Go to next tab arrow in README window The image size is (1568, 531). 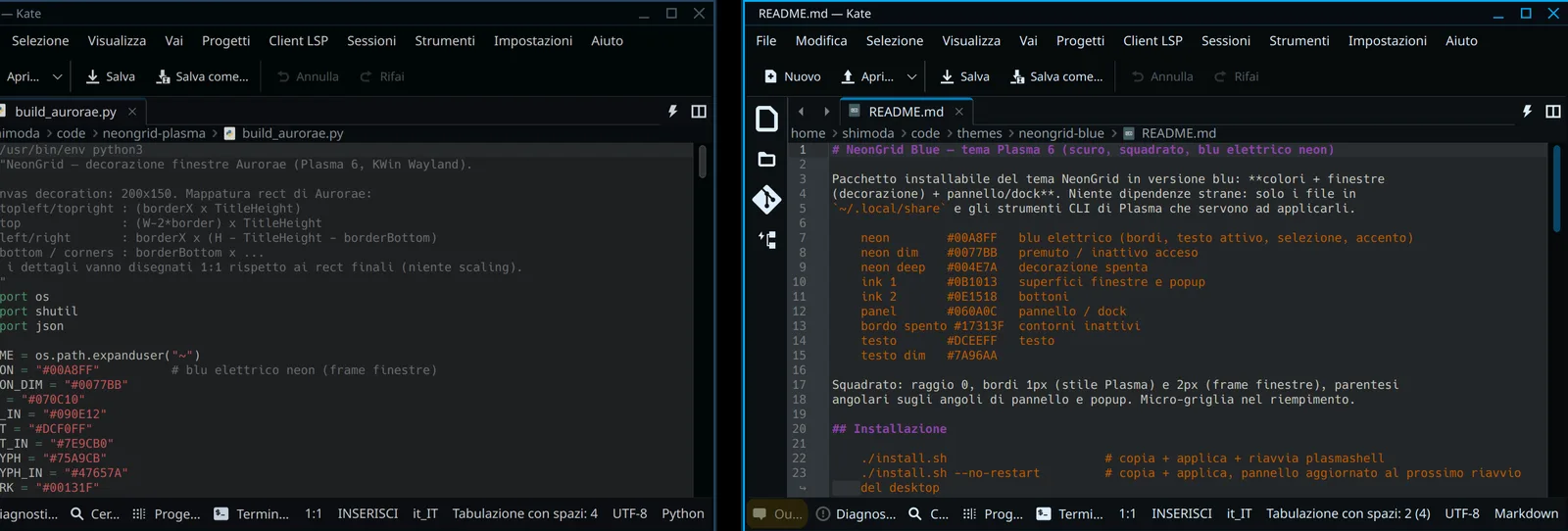click(x=826, y=112)
